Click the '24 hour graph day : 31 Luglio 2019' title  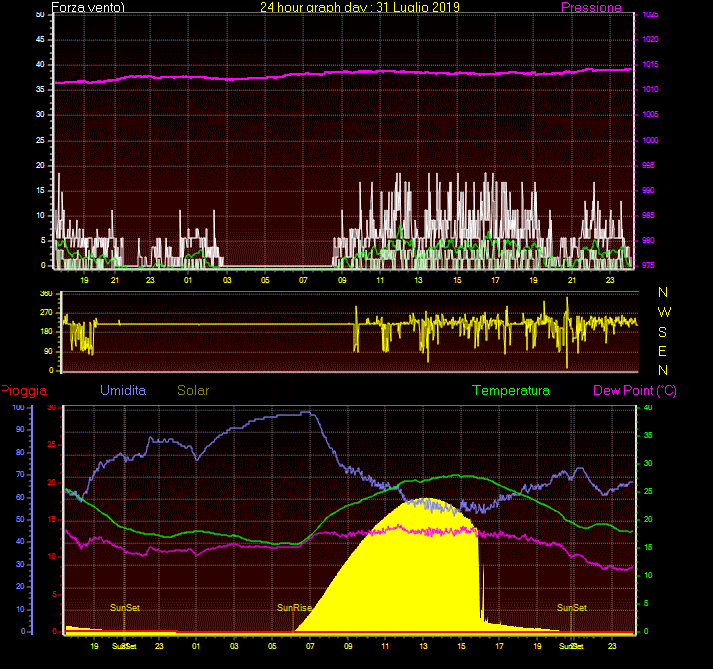click(x=360, y=7)
